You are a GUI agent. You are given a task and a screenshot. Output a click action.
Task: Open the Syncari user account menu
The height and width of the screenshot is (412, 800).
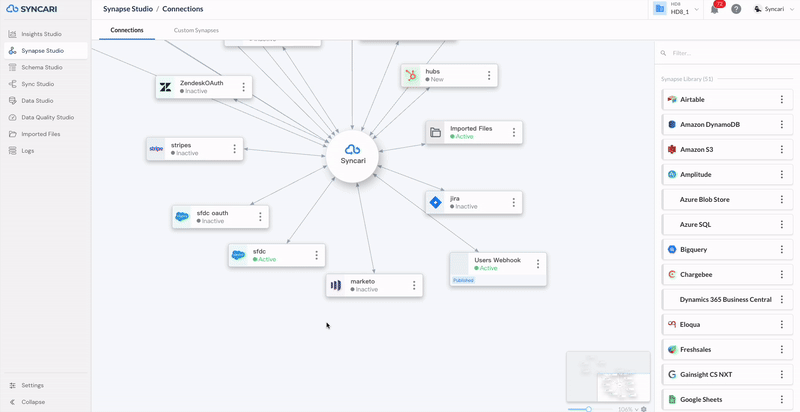click(x=772, y=9)
